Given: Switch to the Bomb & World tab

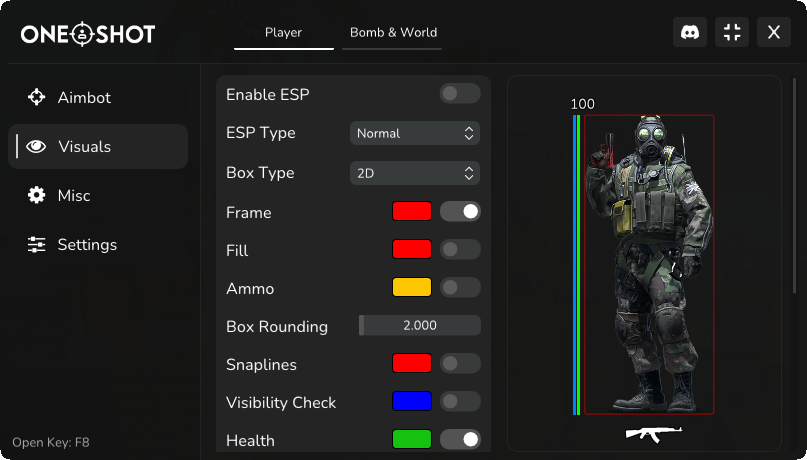Looking at the screenshot, I should pyautogui.click(x=393, y=33).
